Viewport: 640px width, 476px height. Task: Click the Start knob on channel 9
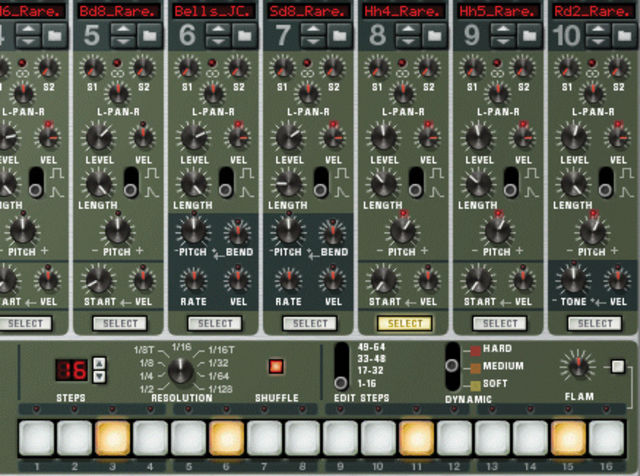479,280
